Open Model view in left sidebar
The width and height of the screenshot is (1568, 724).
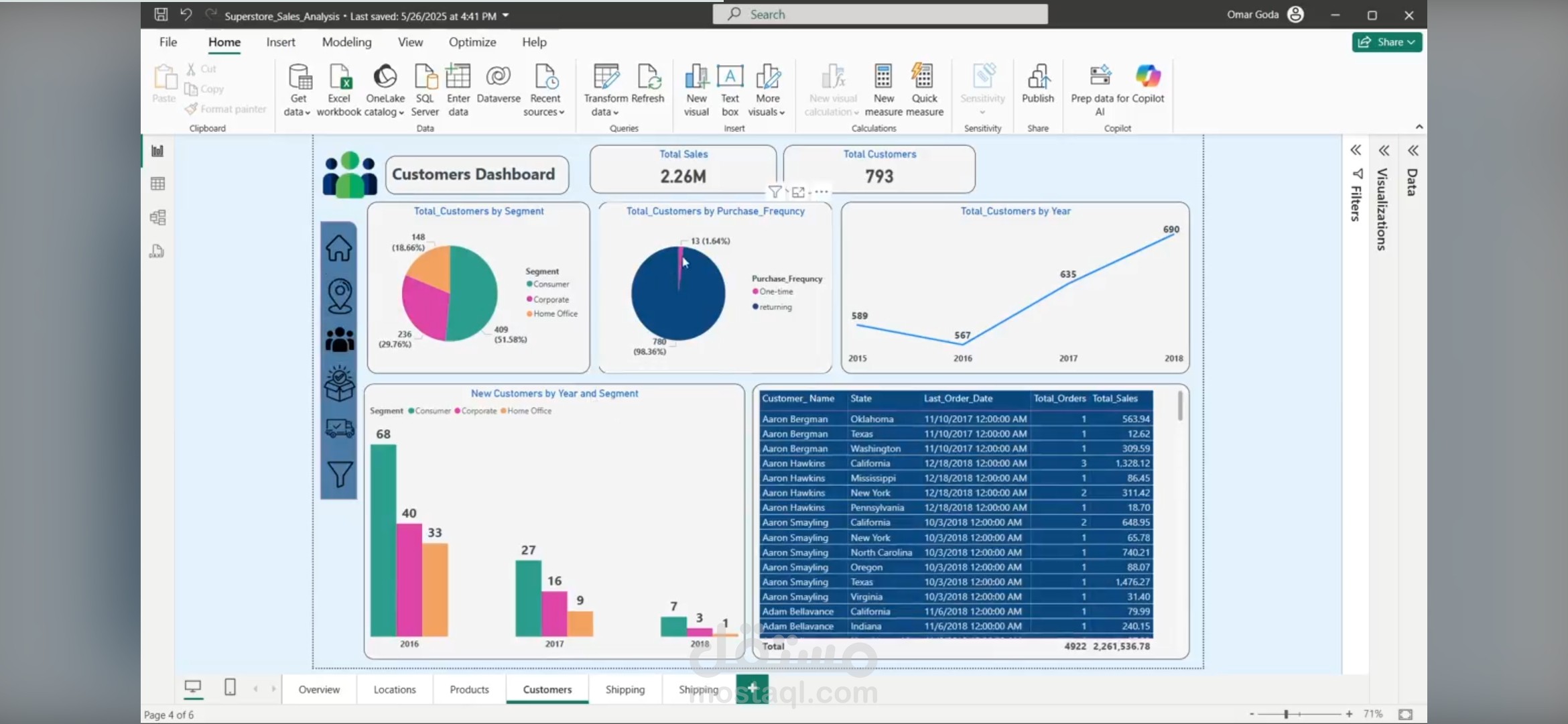pos(158,217)
